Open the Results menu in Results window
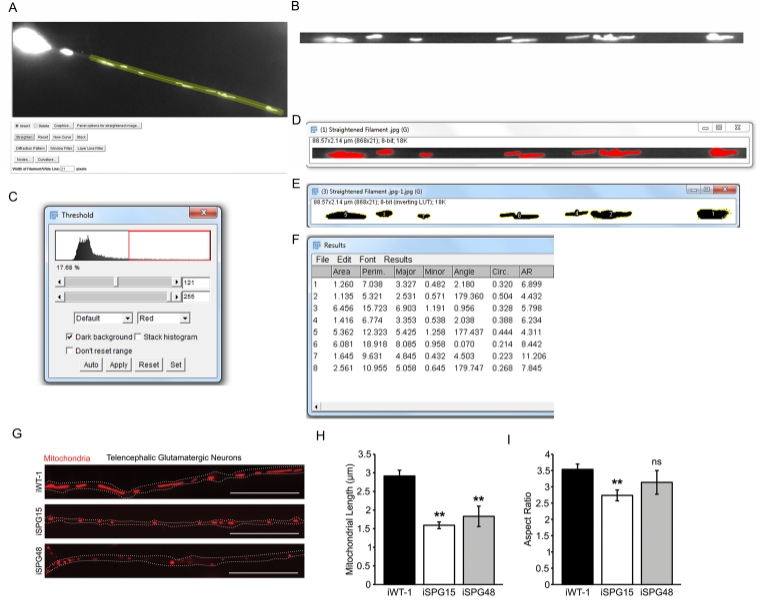Screen dimensions: 760x603 [398, 259]
